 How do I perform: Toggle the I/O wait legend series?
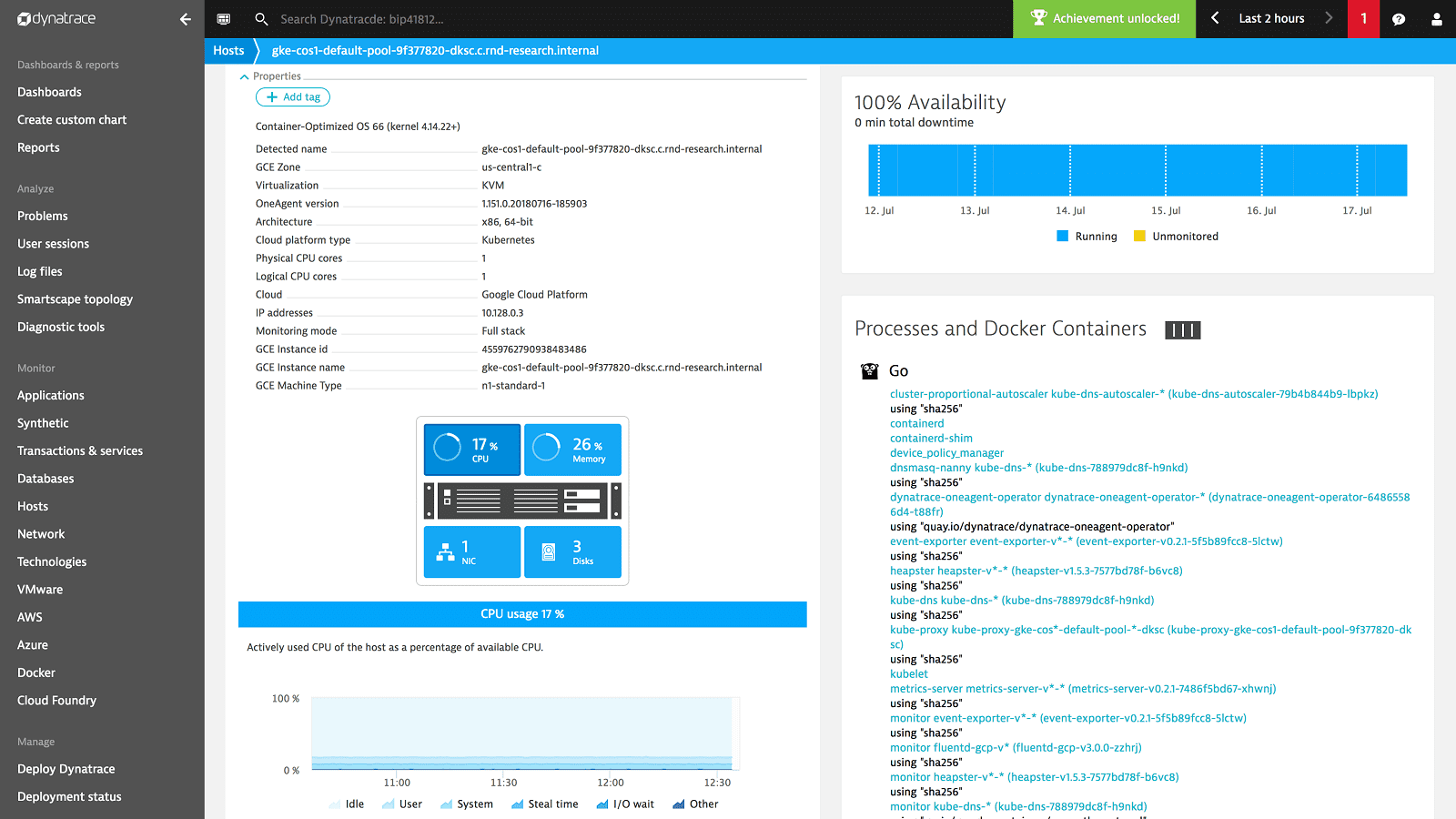coord(625,804)
